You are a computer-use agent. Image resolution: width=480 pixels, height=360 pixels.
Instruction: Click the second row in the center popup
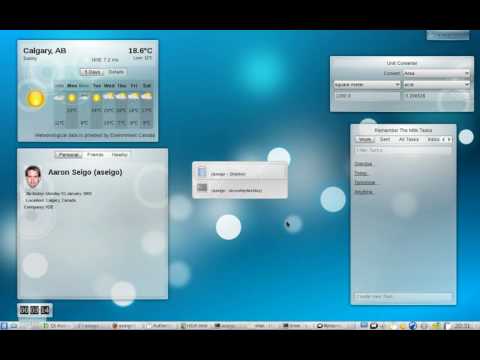point(240,188)
